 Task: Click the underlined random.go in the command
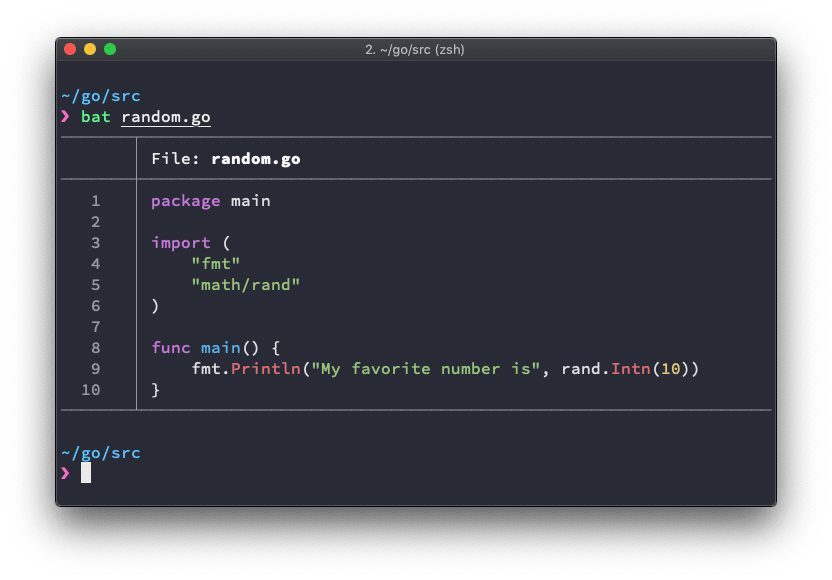166,117
